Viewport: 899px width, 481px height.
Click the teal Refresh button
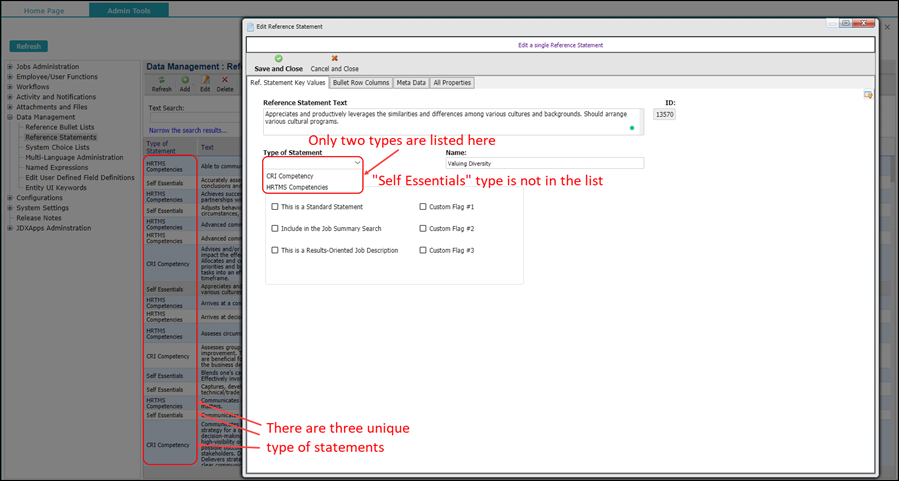(x=29, y=46)
